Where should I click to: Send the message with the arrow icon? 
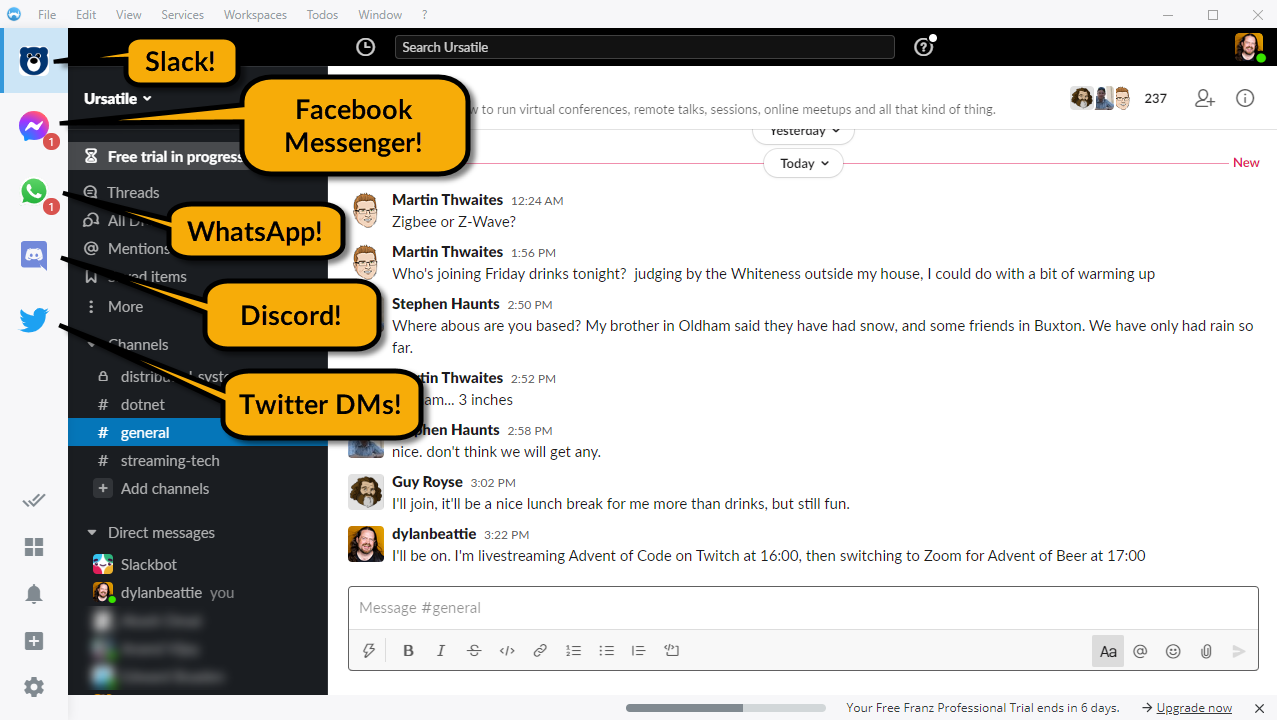[x=1239, y=651]
